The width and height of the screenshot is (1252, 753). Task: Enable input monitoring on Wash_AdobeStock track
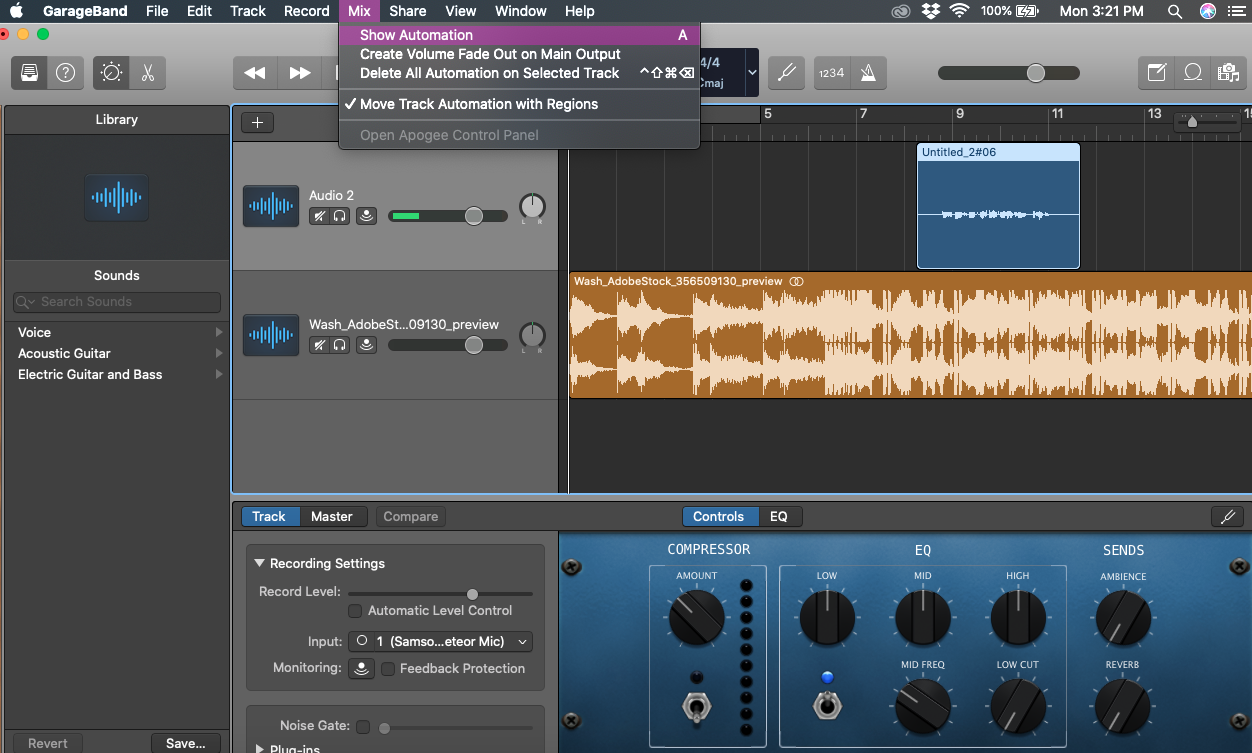(367, 345)
